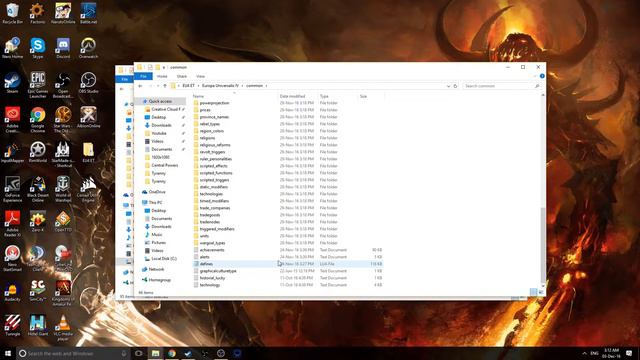640x360 pixels.
Task: Launch VLC media player from desktop
Action: (63, 328)
